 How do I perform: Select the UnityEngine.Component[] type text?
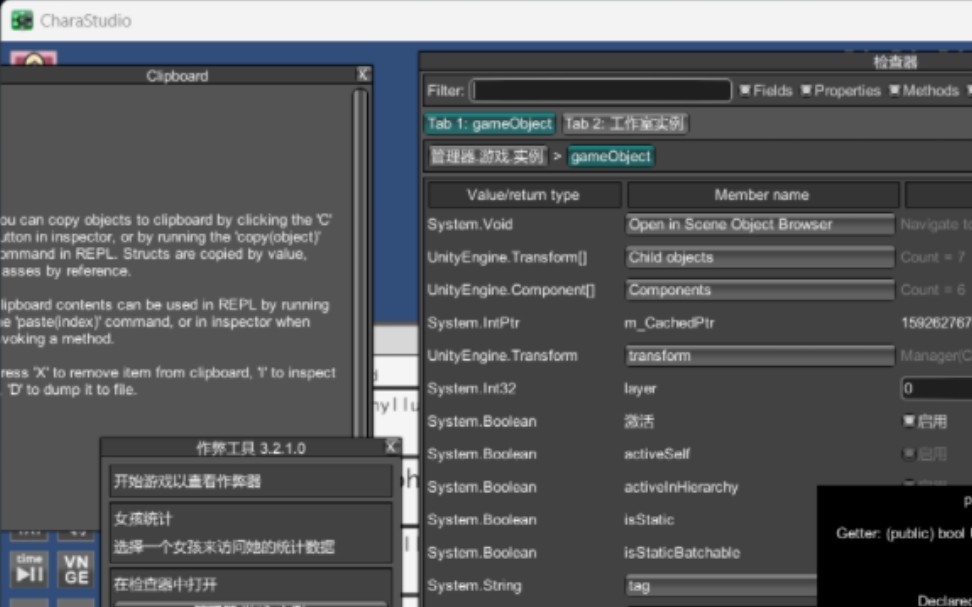[x=511, y=290]
